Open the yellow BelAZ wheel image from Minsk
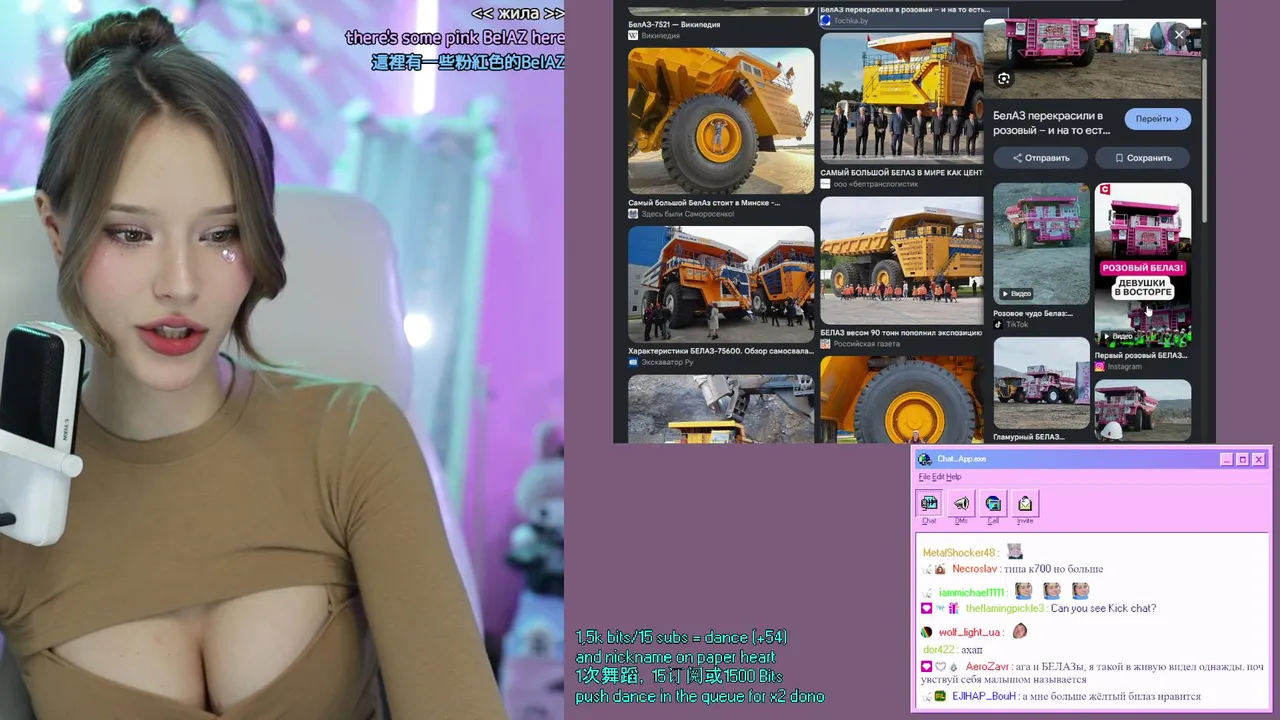This screenshot has height=720, width=1280. coord(721,121)
